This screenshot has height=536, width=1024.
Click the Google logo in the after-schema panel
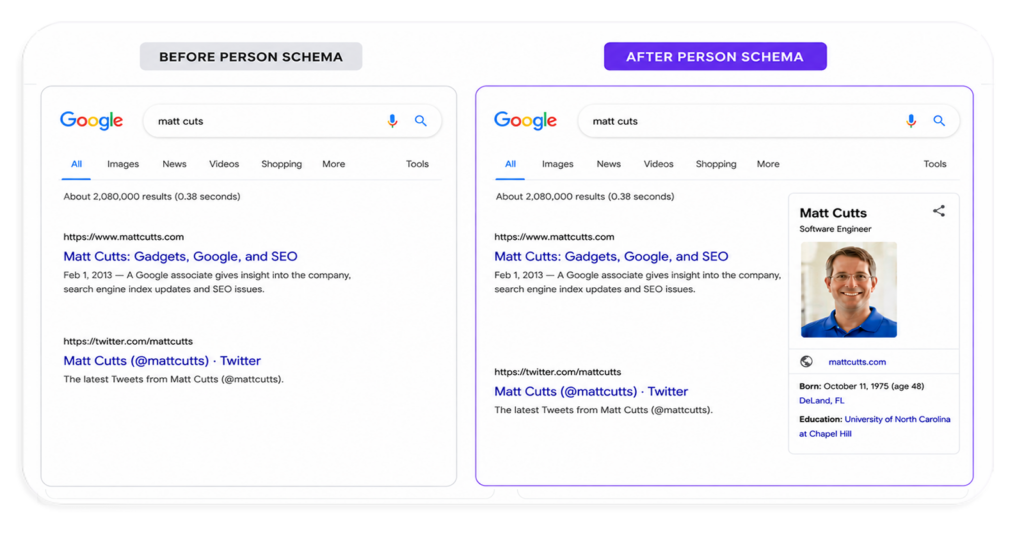526,121
